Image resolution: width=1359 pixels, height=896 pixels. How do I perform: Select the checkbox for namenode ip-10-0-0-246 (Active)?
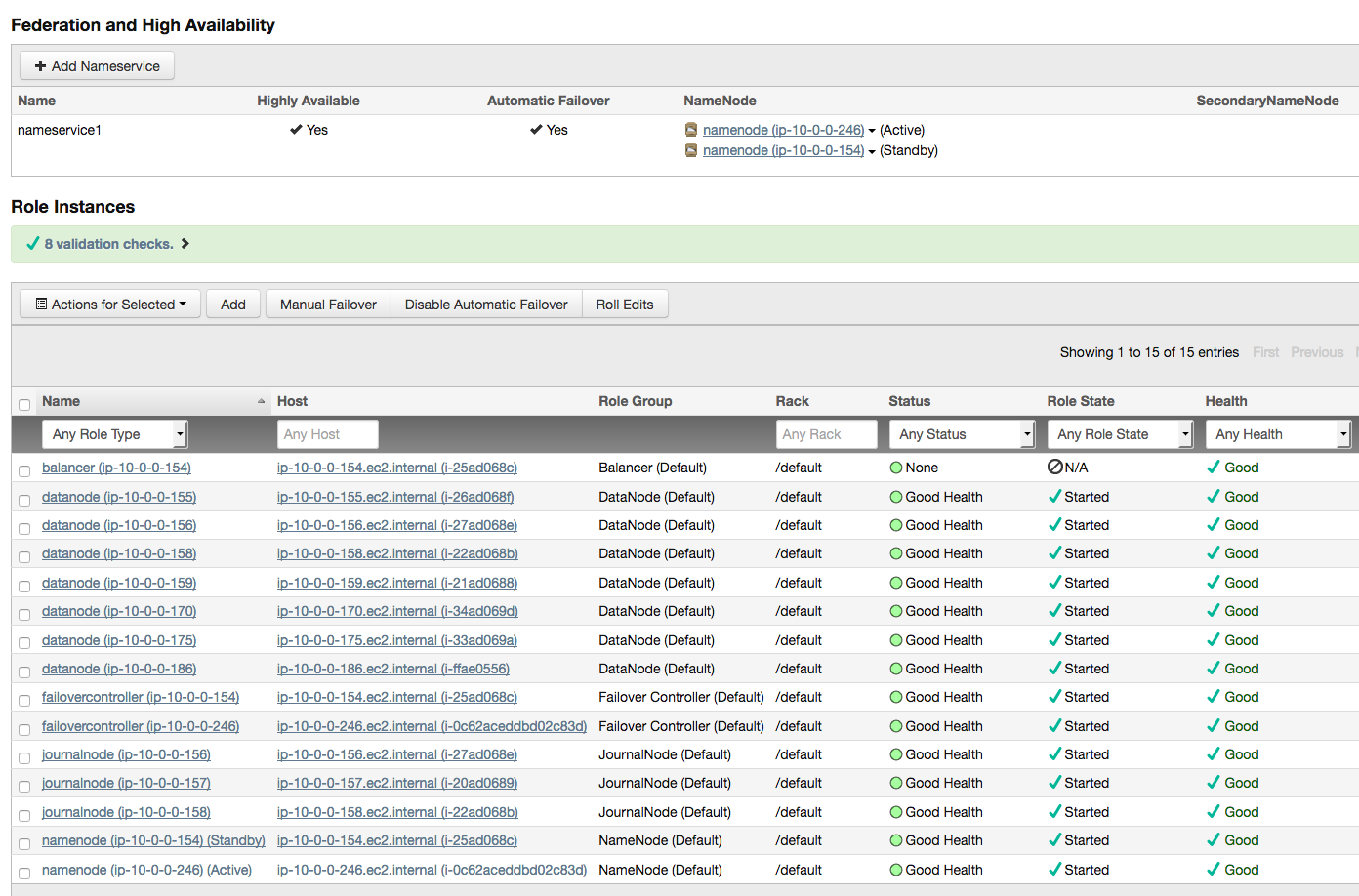pyautogui.click(x=24, y=873)
